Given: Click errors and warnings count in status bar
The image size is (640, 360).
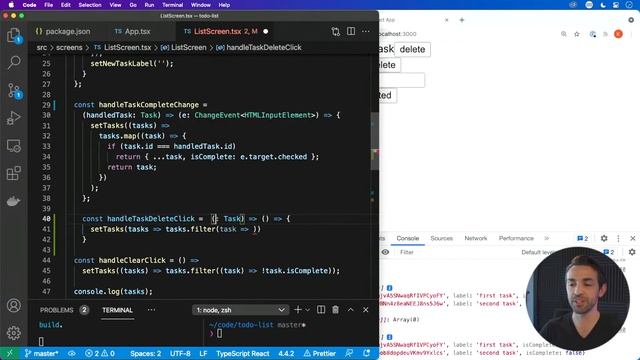Looking at the screenshot, I should pos(100,353).
